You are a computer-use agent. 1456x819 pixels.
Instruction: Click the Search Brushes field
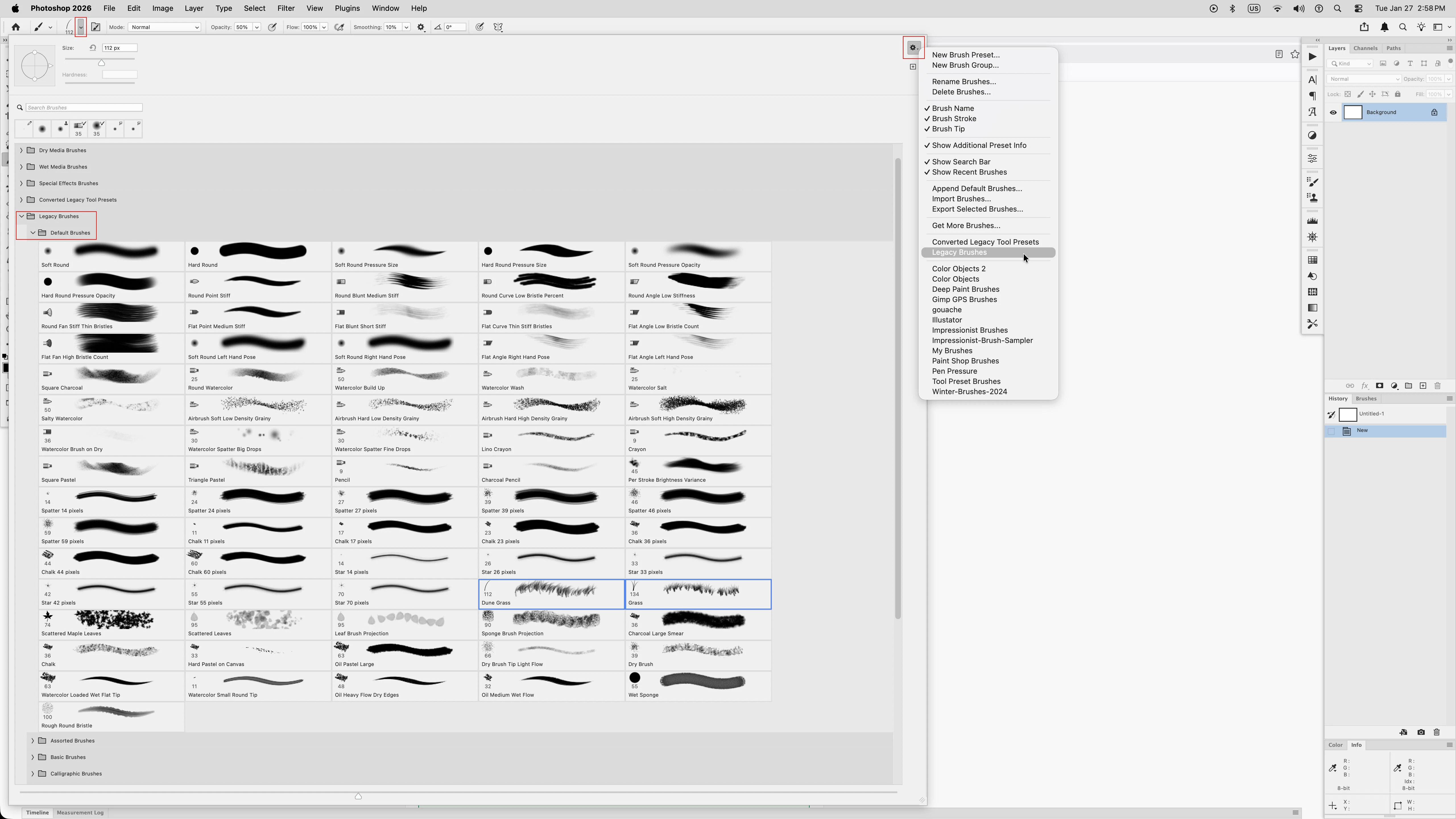pyautogui.click(x=84, y=107)
